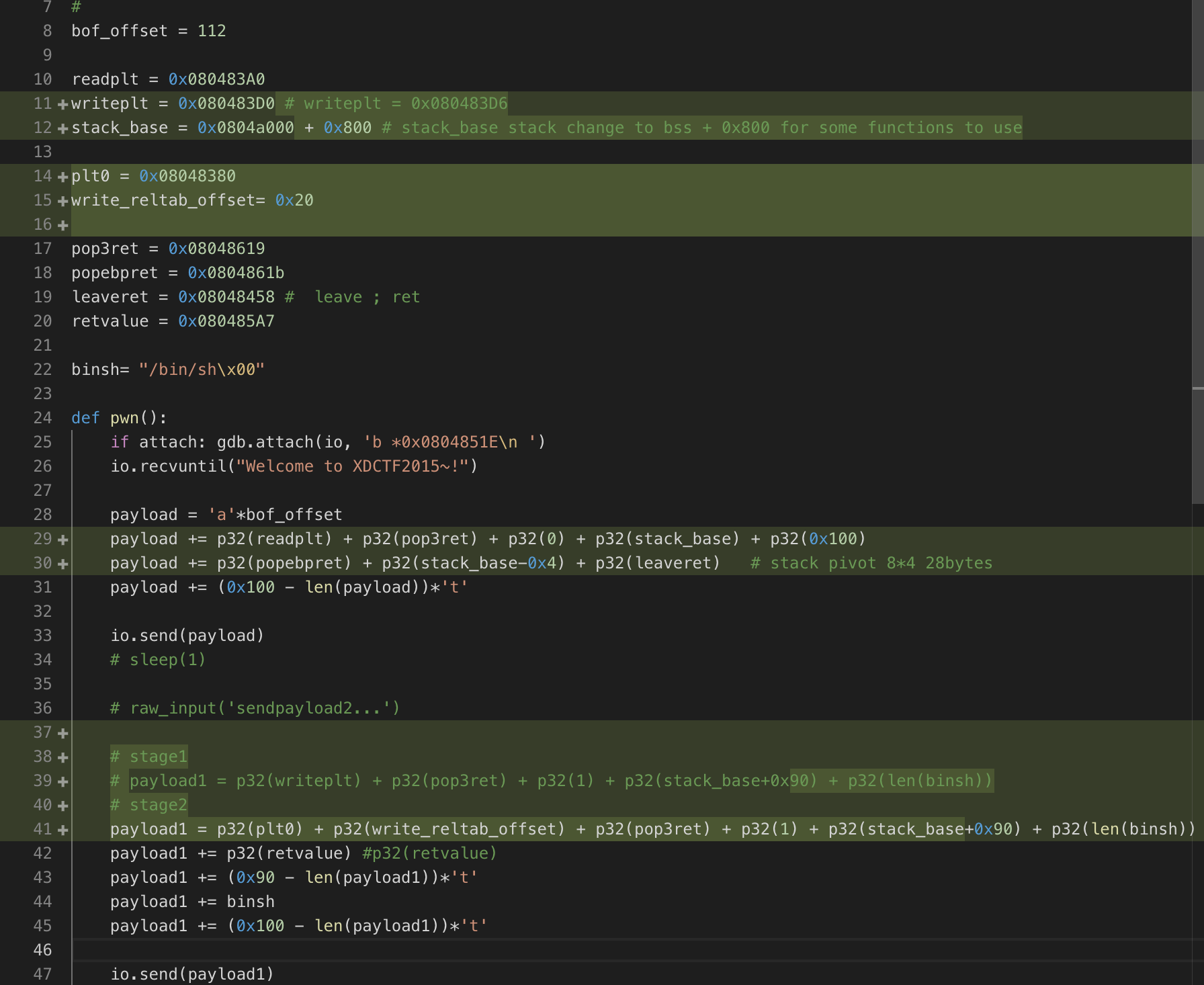Click the empty line 46 in the editor

pyautogui.click(x=632, y=950)
